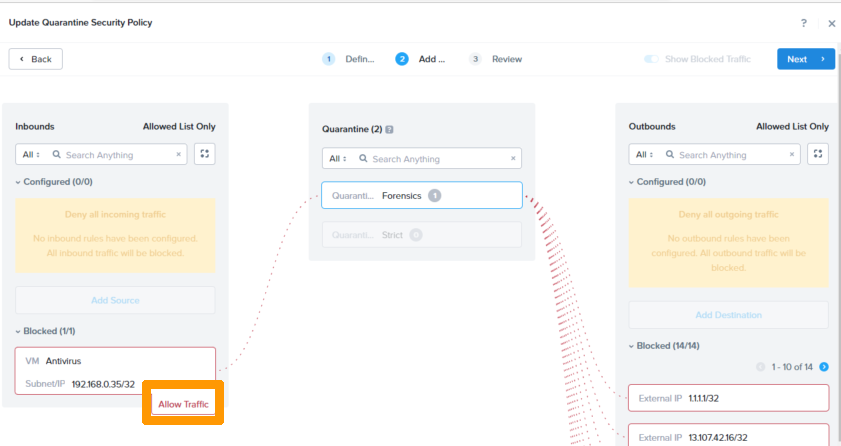Screen dimensions: 841x446
Task: Click Allow Traffic for Antivirus VM
Action: [x=183, y=404]
